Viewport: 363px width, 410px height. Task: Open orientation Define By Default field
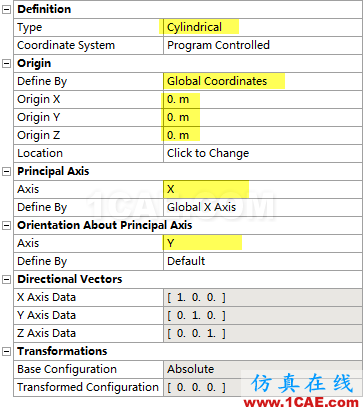click(x=263, y=261)
